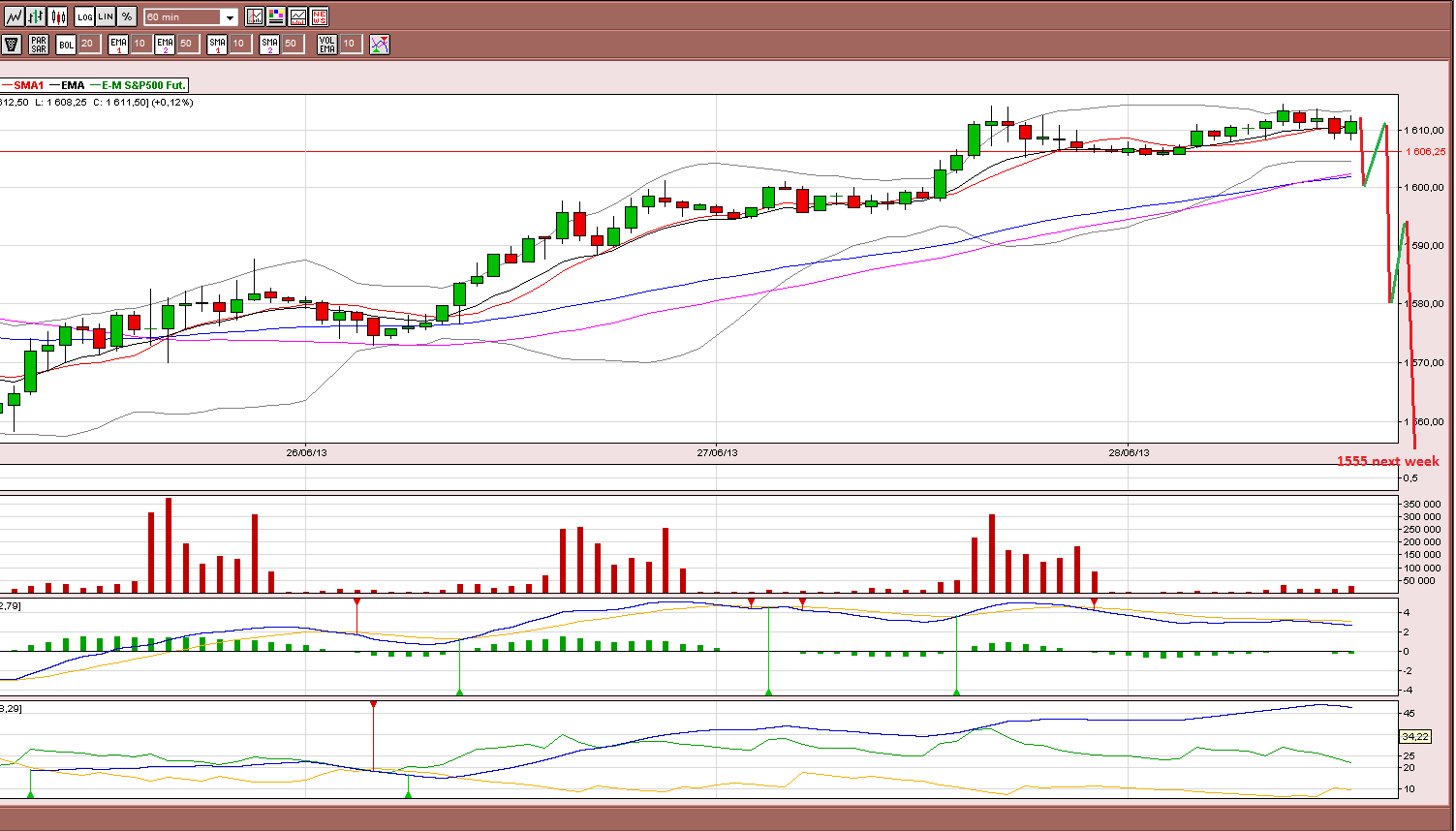Click the 1 580,00 price axis label
1456x831 pixels.
coord(1425,304)
